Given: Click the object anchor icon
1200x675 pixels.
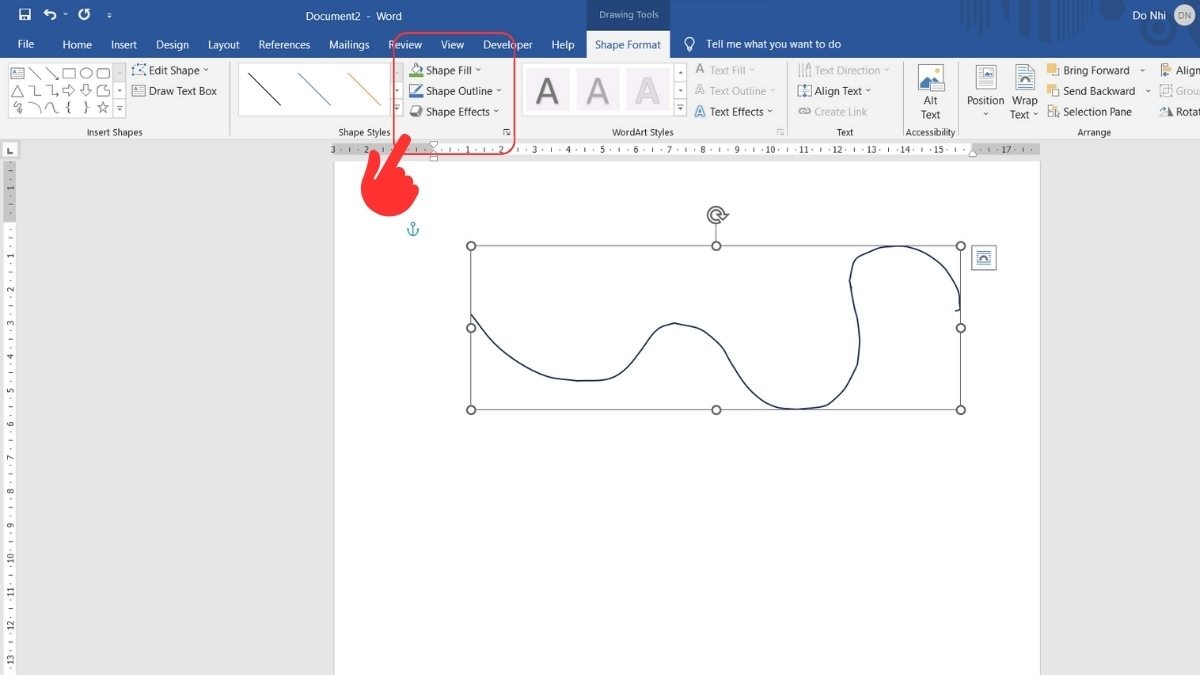Looking at the screenshot, I should click(413, 230).
